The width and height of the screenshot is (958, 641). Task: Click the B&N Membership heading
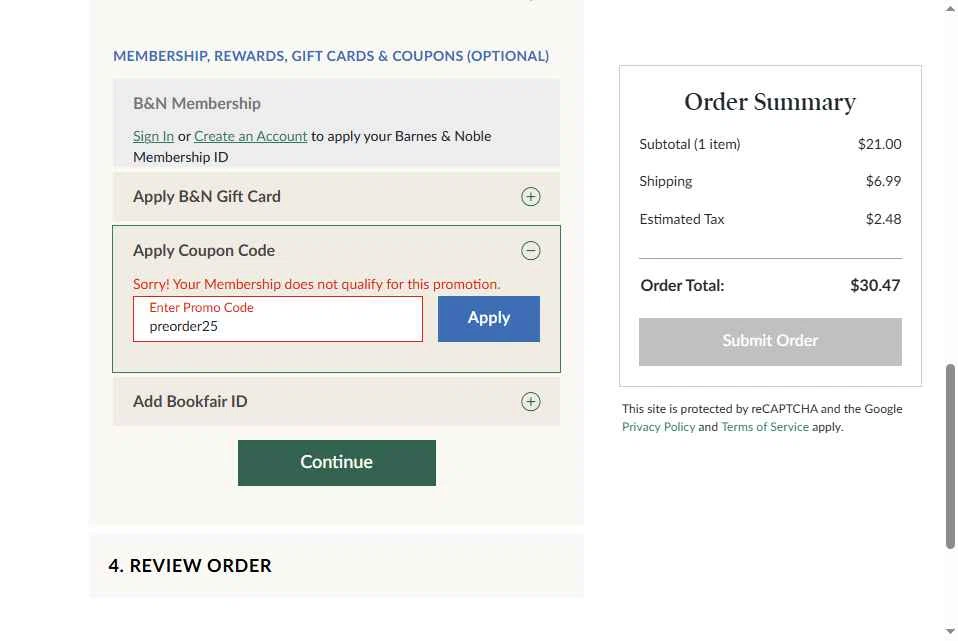(197, 104)
